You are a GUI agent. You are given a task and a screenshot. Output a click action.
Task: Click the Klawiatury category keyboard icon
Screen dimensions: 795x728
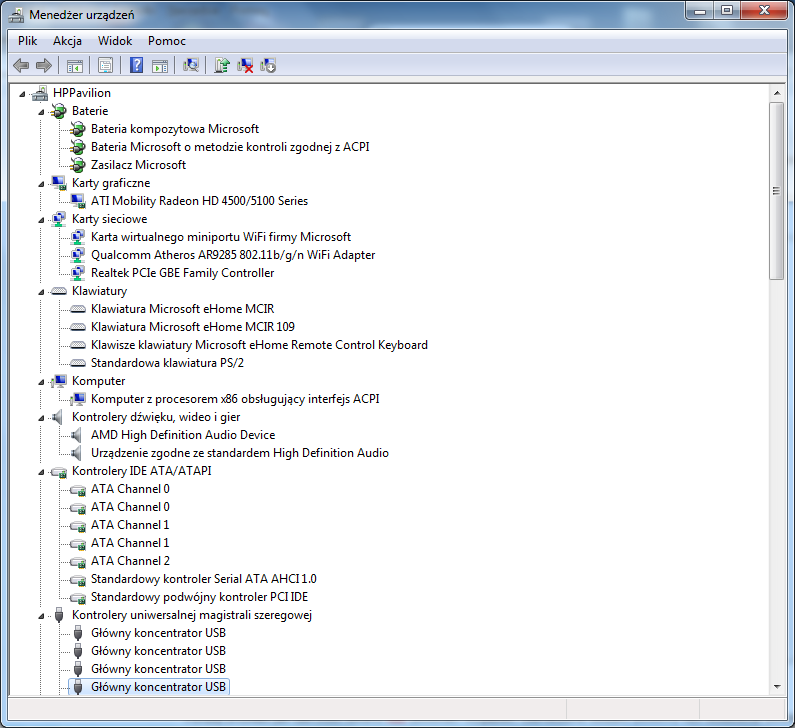point(59,291)
